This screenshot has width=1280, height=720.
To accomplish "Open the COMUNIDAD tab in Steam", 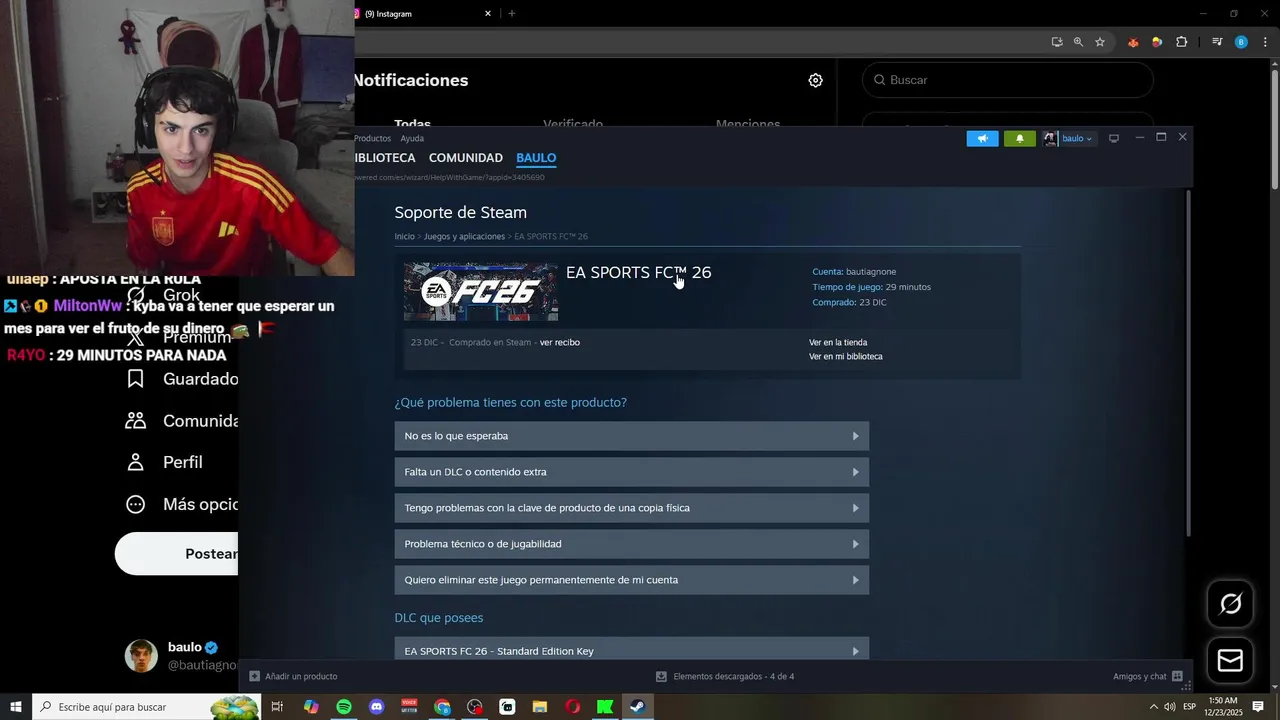I will click(x=466, y=158).
